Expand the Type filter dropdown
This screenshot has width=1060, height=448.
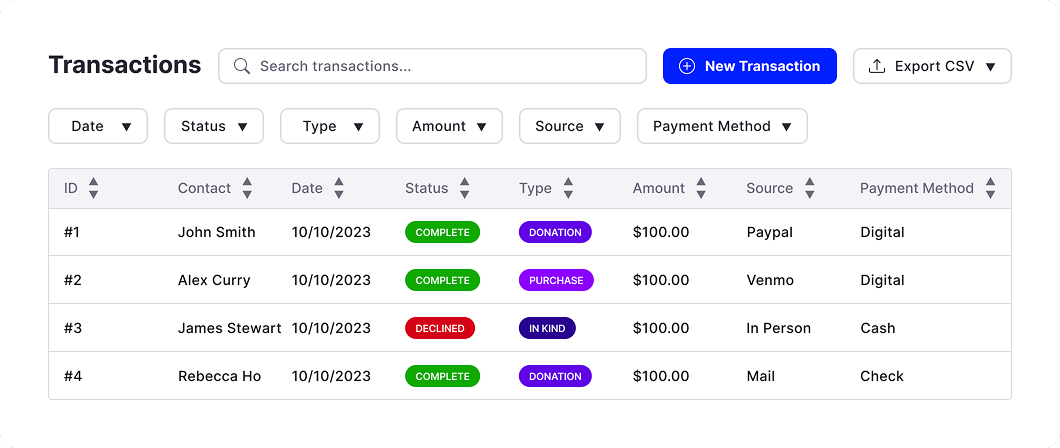[330, 126]
